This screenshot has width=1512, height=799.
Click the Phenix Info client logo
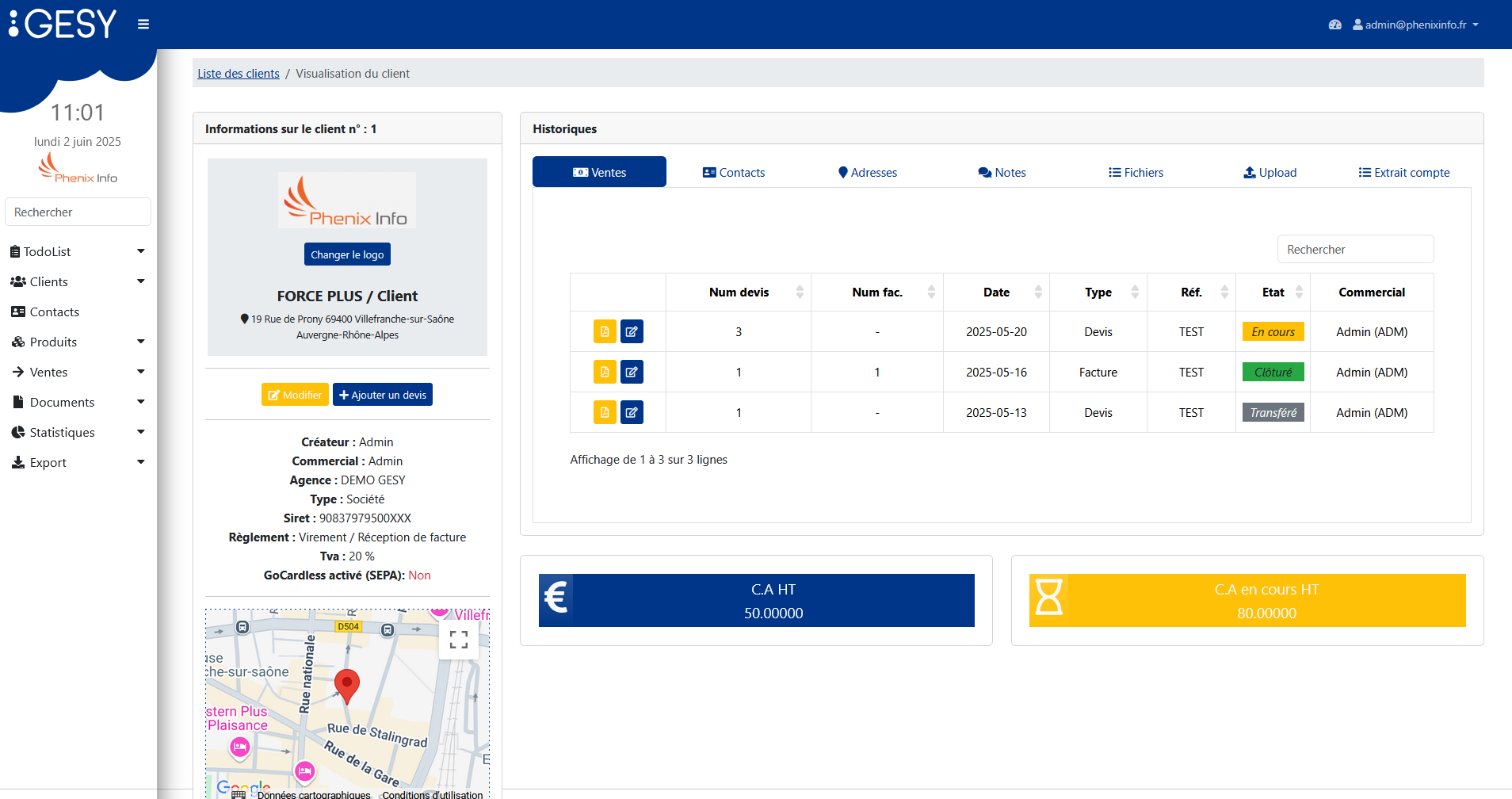[347, 201]
